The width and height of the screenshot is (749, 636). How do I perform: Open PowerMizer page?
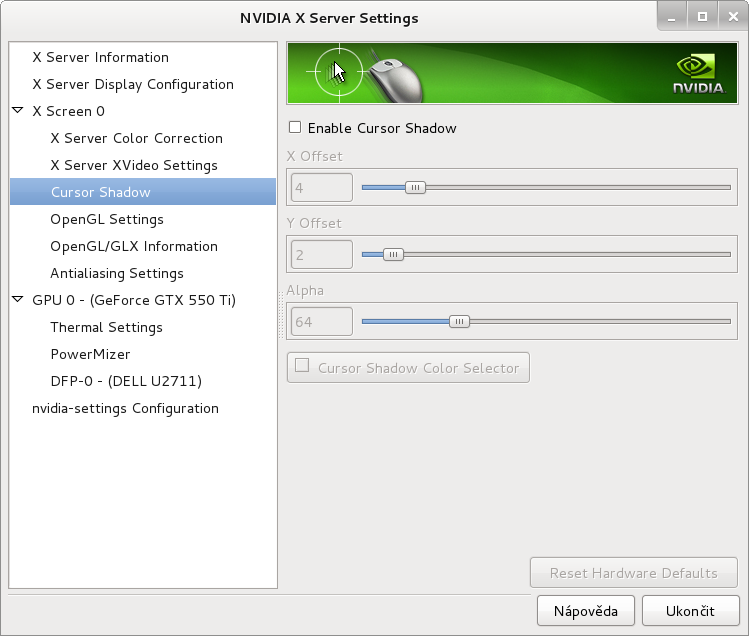90,355
